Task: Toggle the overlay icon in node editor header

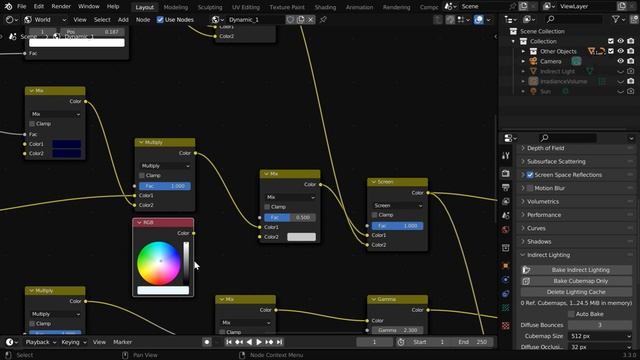Action: 479,20
